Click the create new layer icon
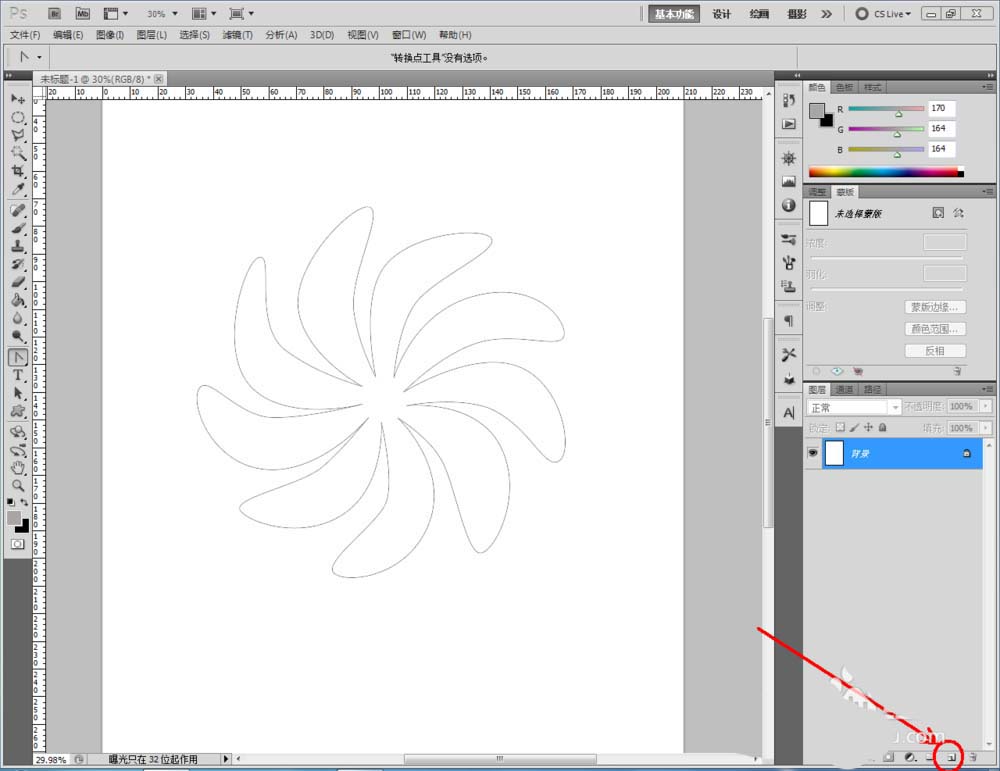 (951, 758)
